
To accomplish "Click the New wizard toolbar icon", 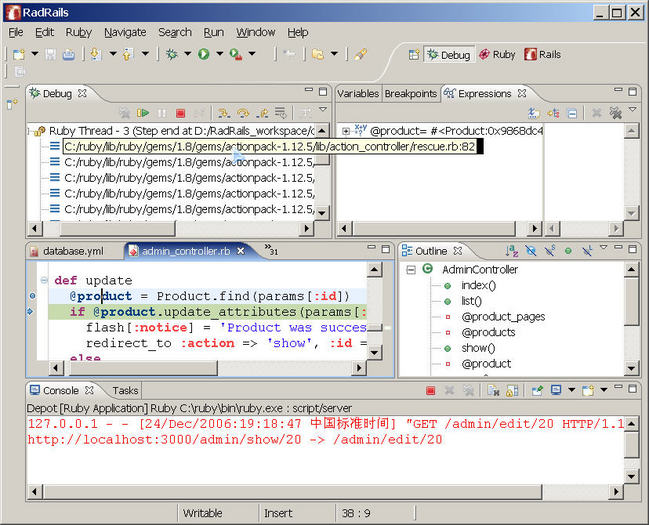I will point(19,54).
